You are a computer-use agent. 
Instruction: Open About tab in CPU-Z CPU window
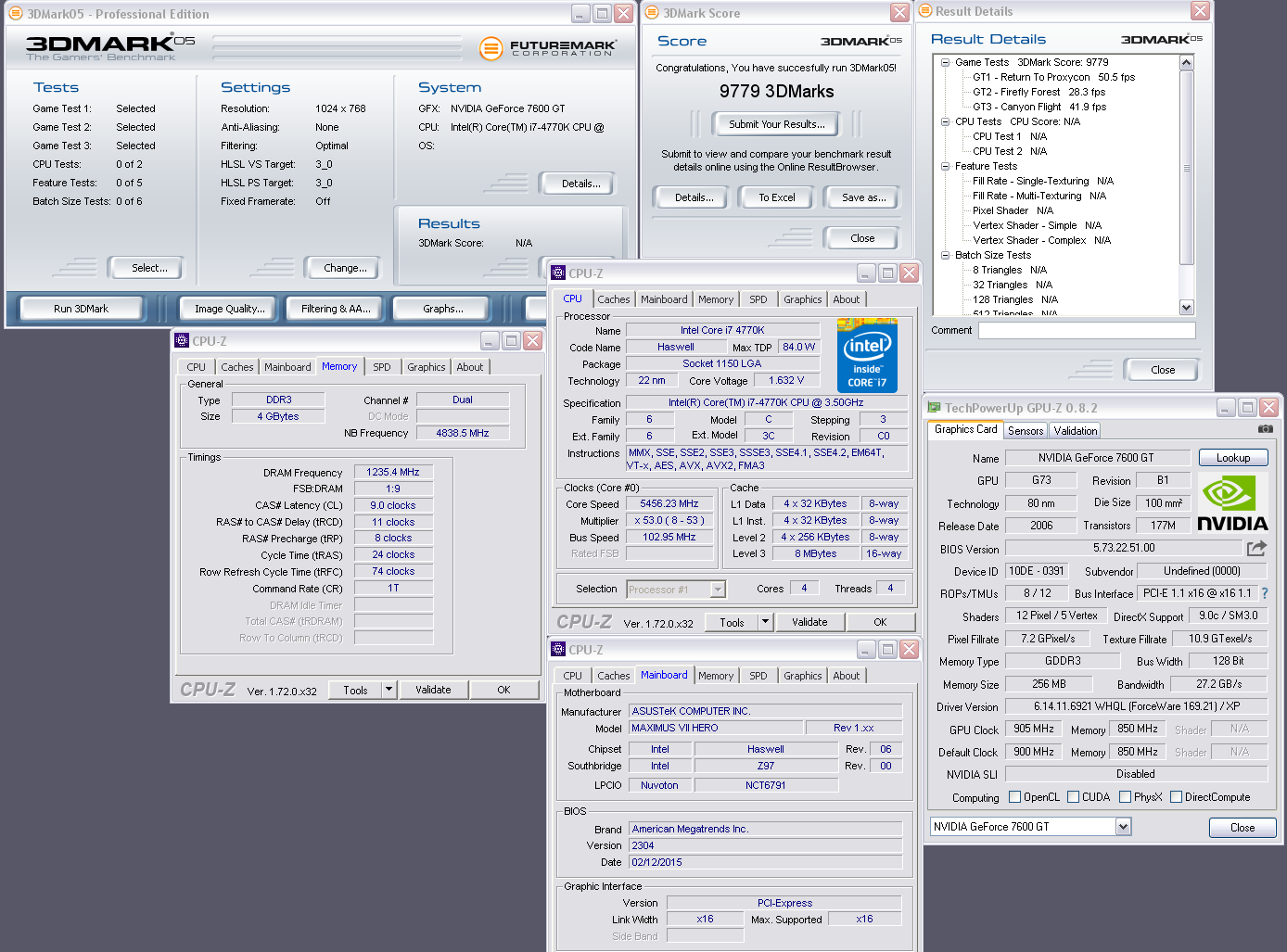click(x=846, y=299)
